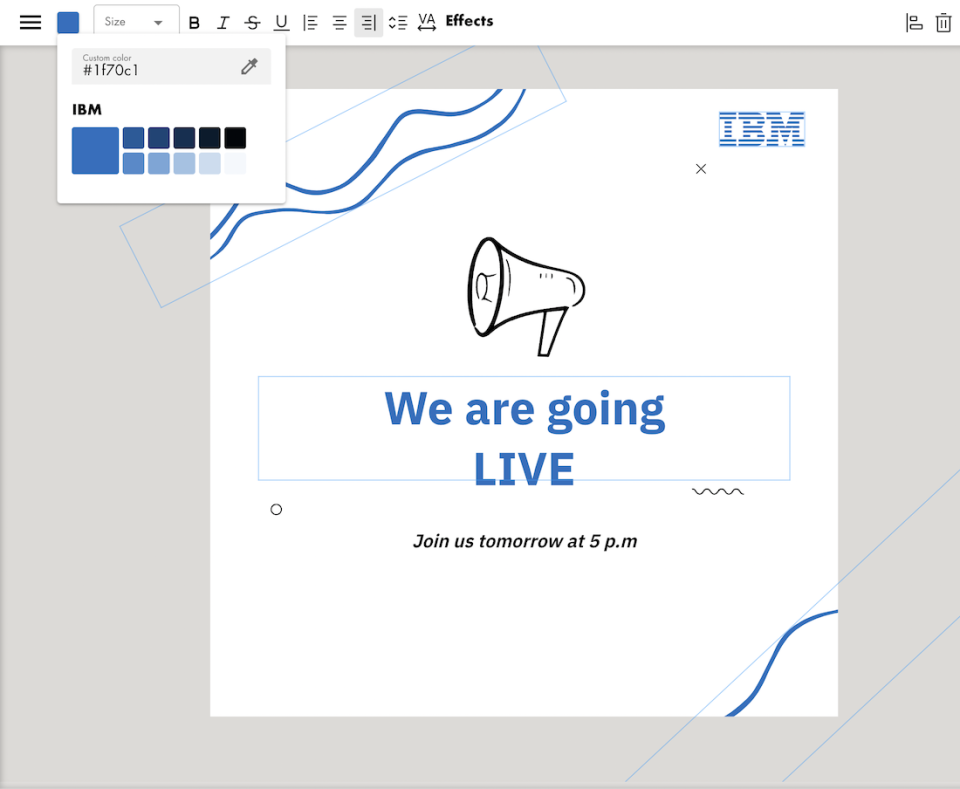Toggle italic text formatting
The width and height of the screenshot is (960, 789).
tap(223, 22)
